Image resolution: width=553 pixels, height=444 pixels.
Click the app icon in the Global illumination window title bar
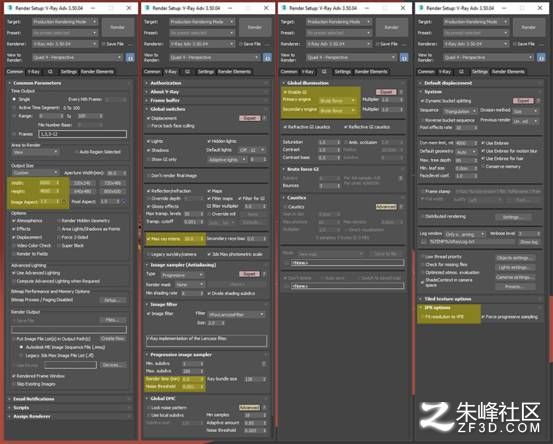pos(284,7)
